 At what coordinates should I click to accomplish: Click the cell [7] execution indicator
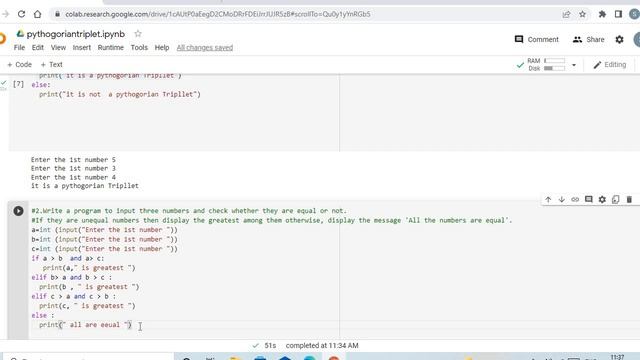(x=18, y=84)
